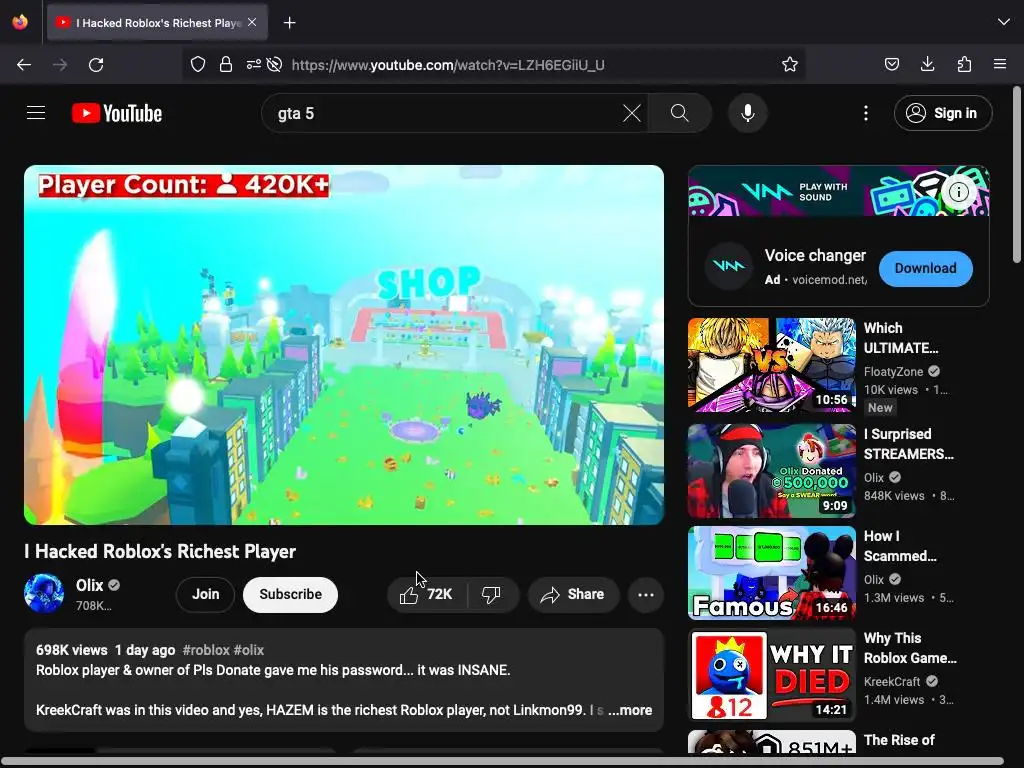Open the 'I Surprised STREAMERS...' thumbnail
1024x768 pixels.
click(771, 471)
